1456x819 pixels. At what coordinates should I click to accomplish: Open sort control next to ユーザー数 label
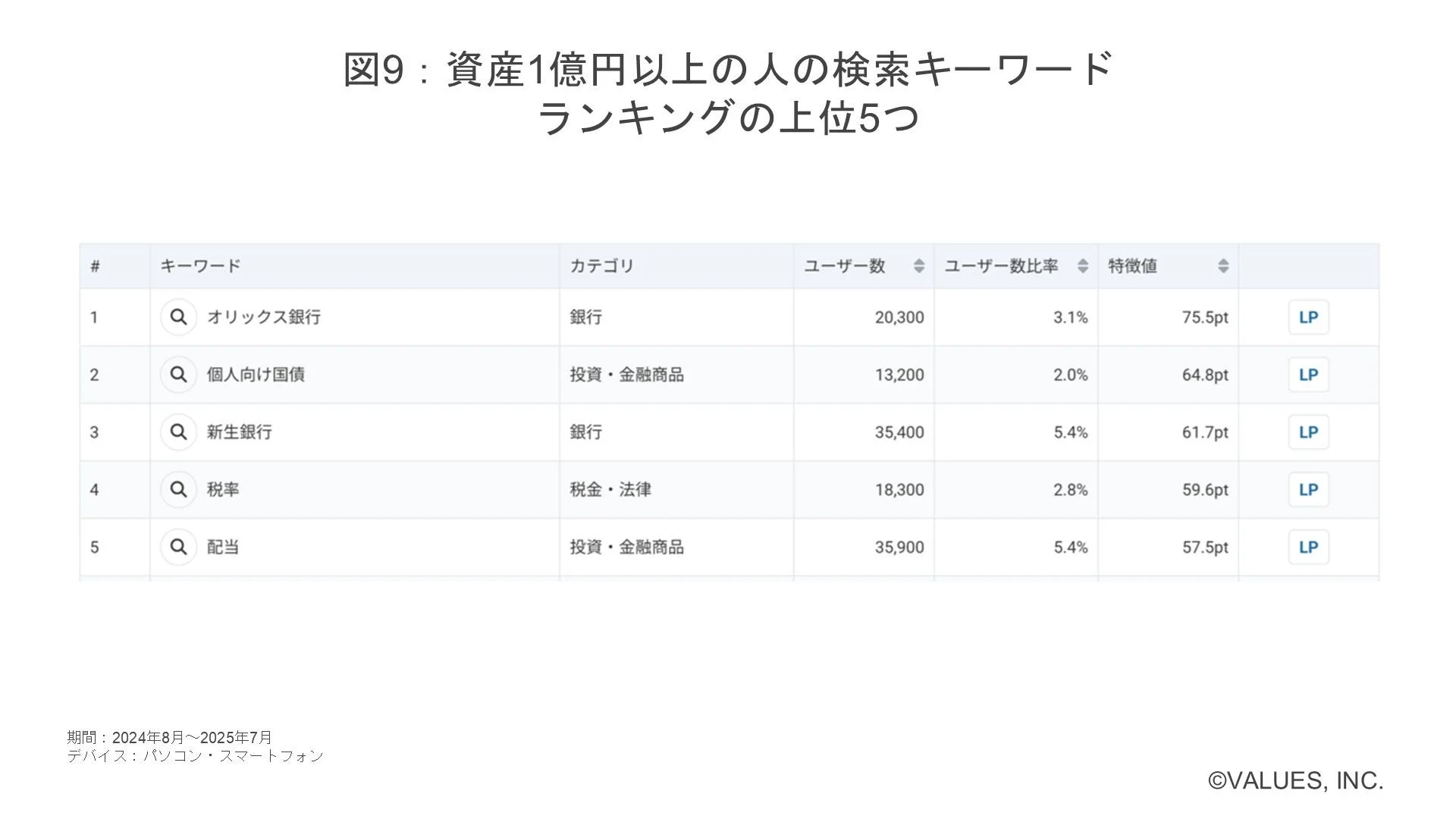coord(920,266)
